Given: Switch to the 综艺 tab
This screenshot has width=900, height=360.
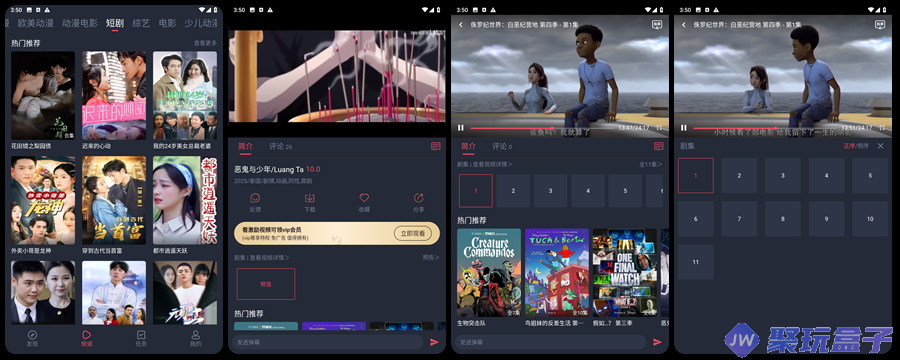Looking at the screenshot, I should 141,24.
